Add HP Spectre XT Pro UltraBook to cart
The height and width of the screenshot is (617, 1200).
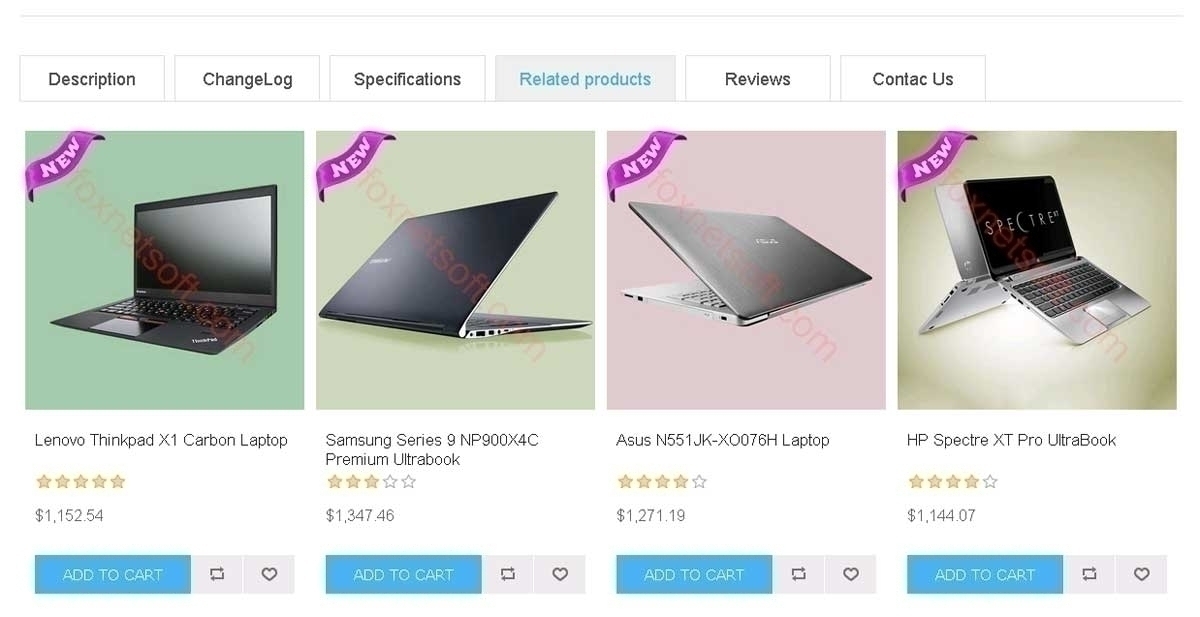985,574
